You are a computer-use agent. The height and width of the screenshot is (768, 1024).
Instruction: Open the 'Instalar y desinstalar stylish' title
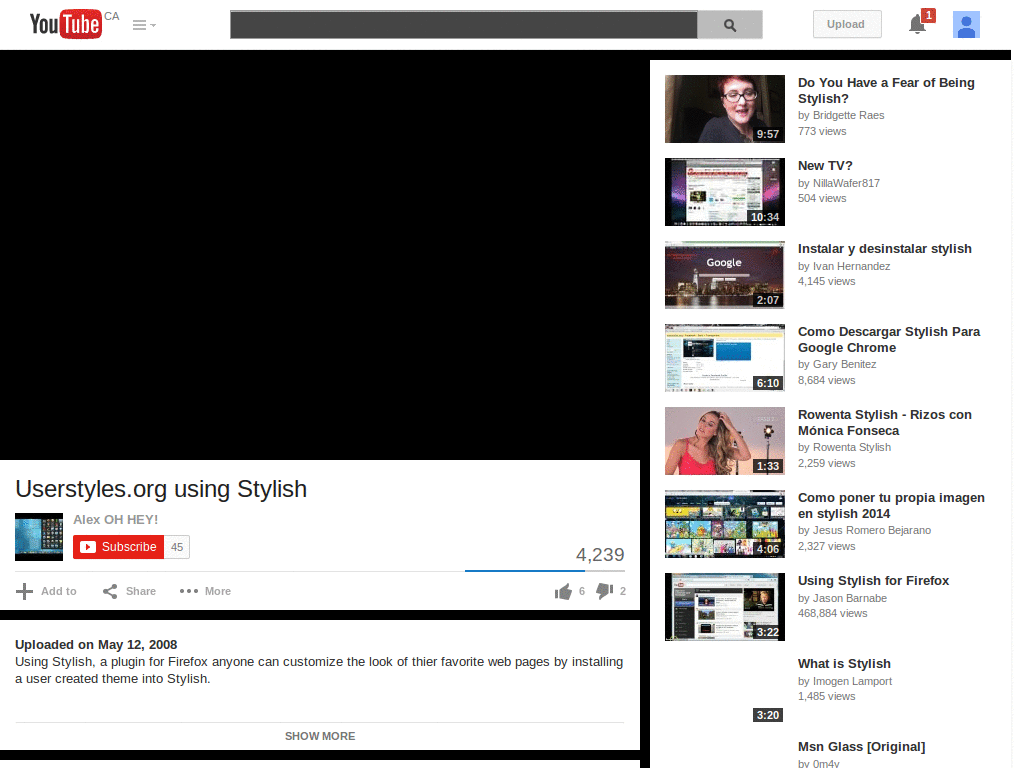[885, 249]
